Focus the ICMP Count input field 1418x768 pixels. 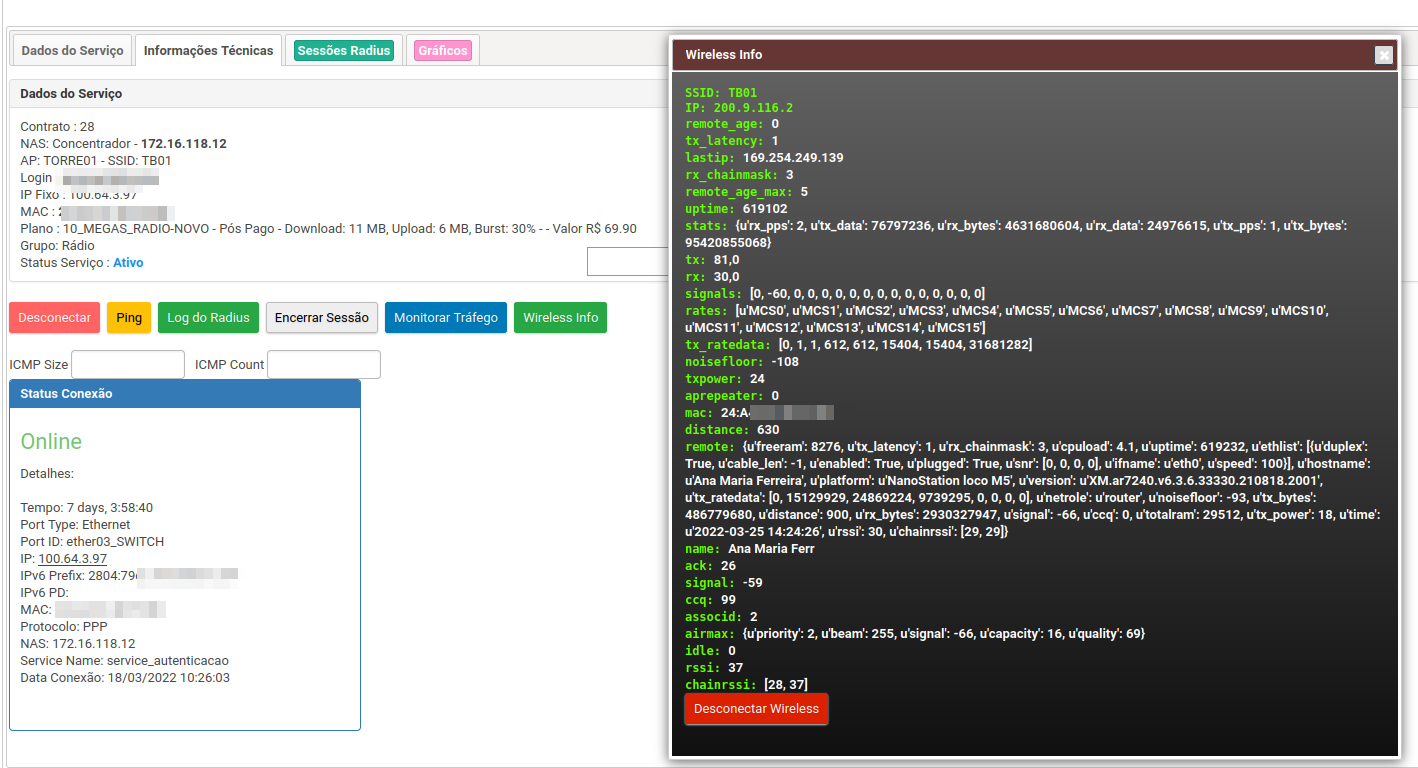coord(324,365)
